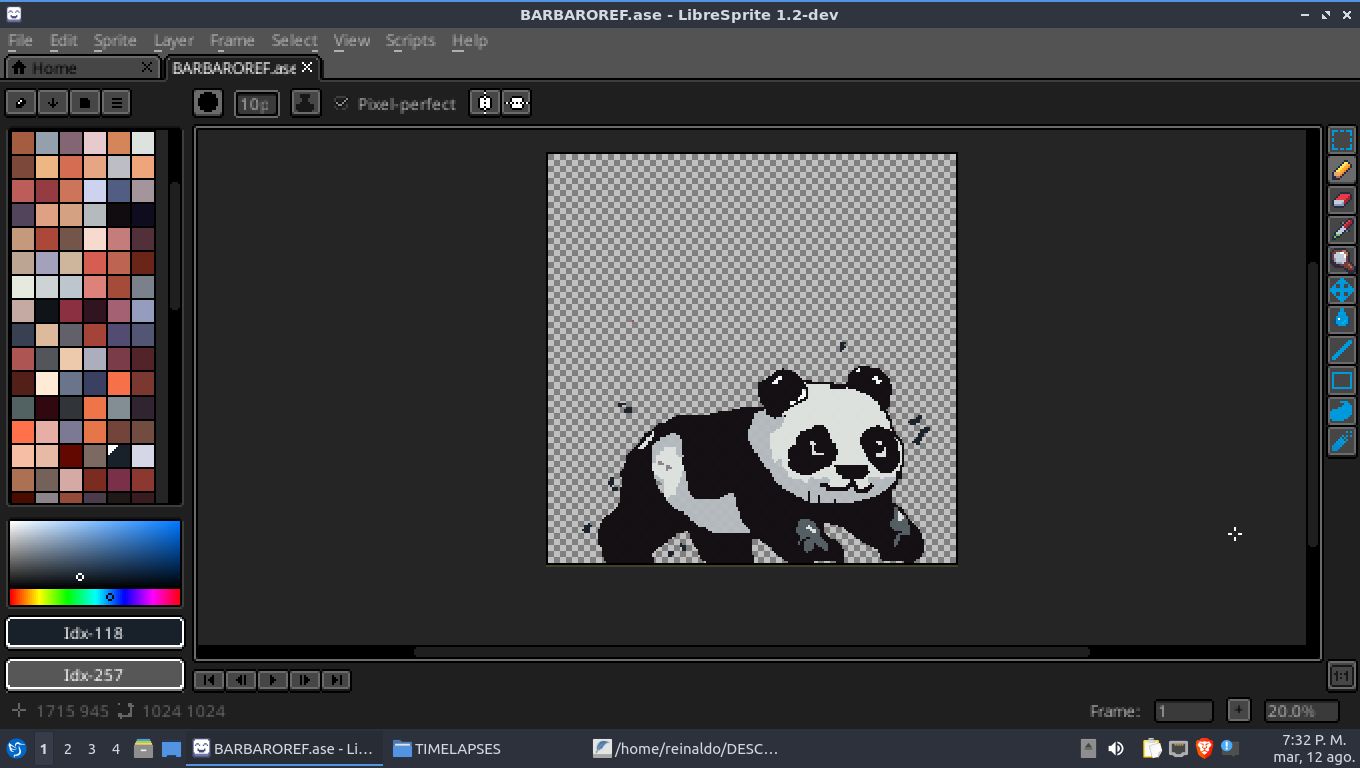Click the canvas vertical scrollbar
The width and height of the screenshot is (1360, 768).
click(1313, 403)
